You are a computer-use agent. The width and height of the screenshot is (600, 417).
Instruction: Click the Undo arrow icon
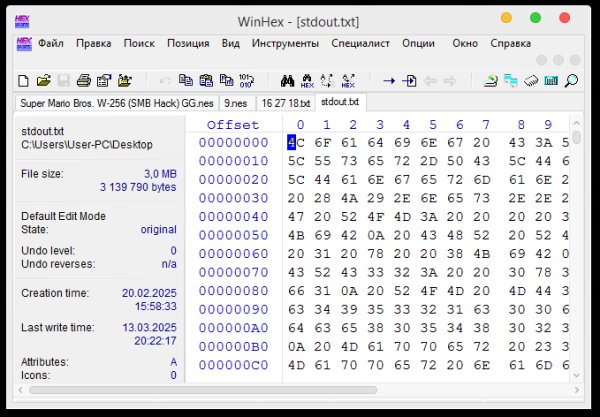coord(165,81)
